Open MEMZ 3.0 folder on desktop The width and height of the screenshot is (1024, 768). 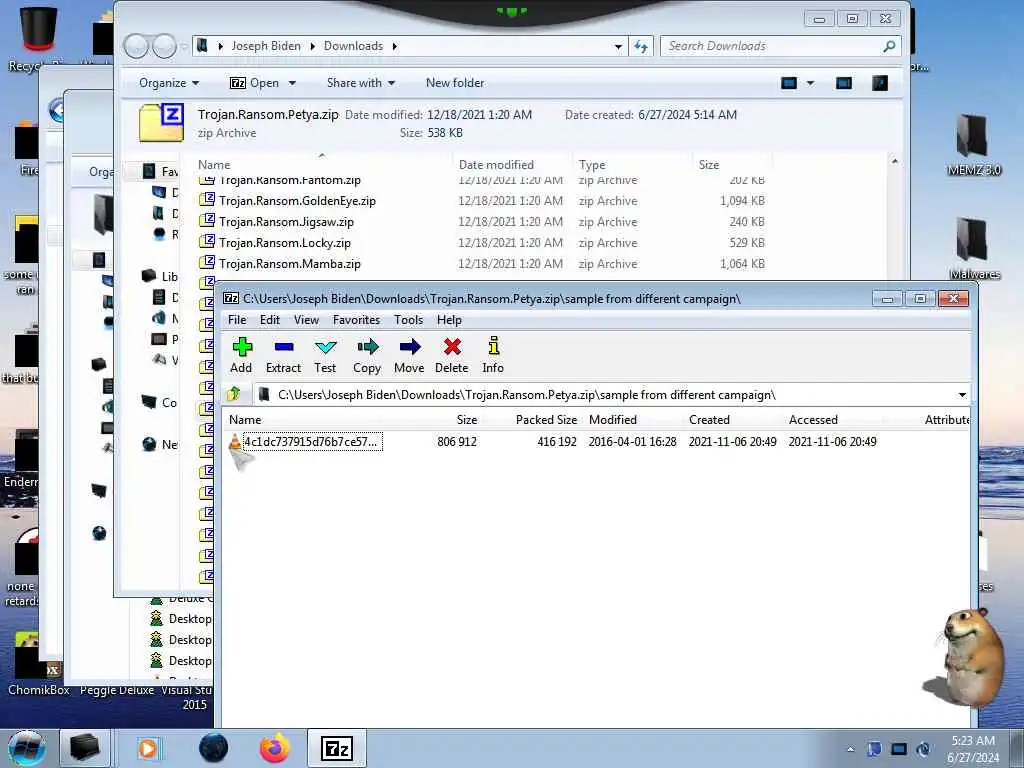(x=974, y=145)
